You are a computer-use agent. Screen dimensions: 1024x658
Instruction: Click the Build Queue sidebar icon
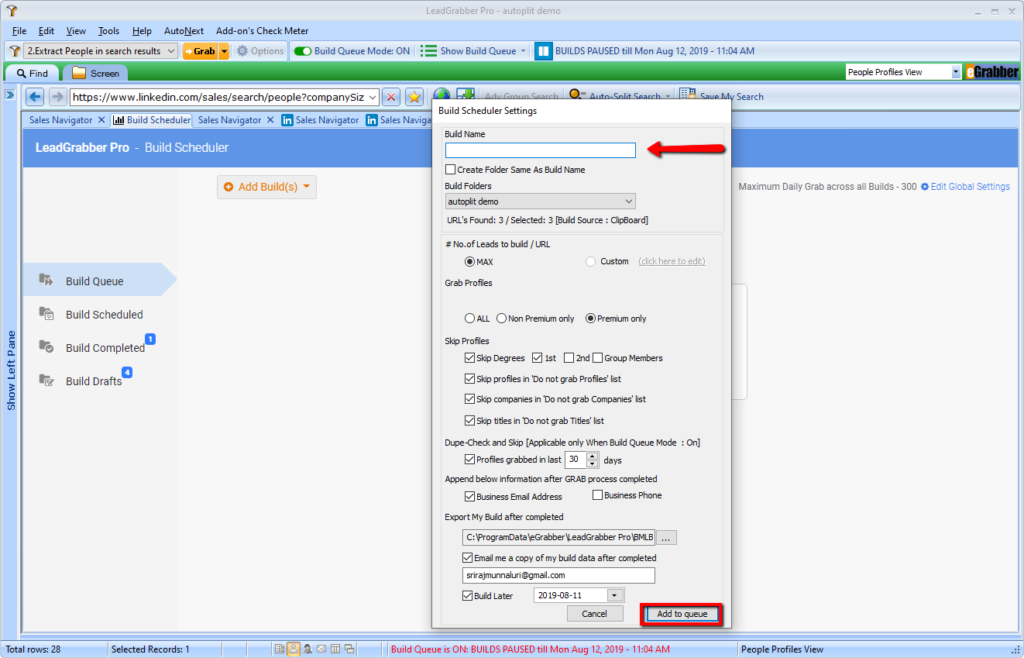tap(46, 281)
